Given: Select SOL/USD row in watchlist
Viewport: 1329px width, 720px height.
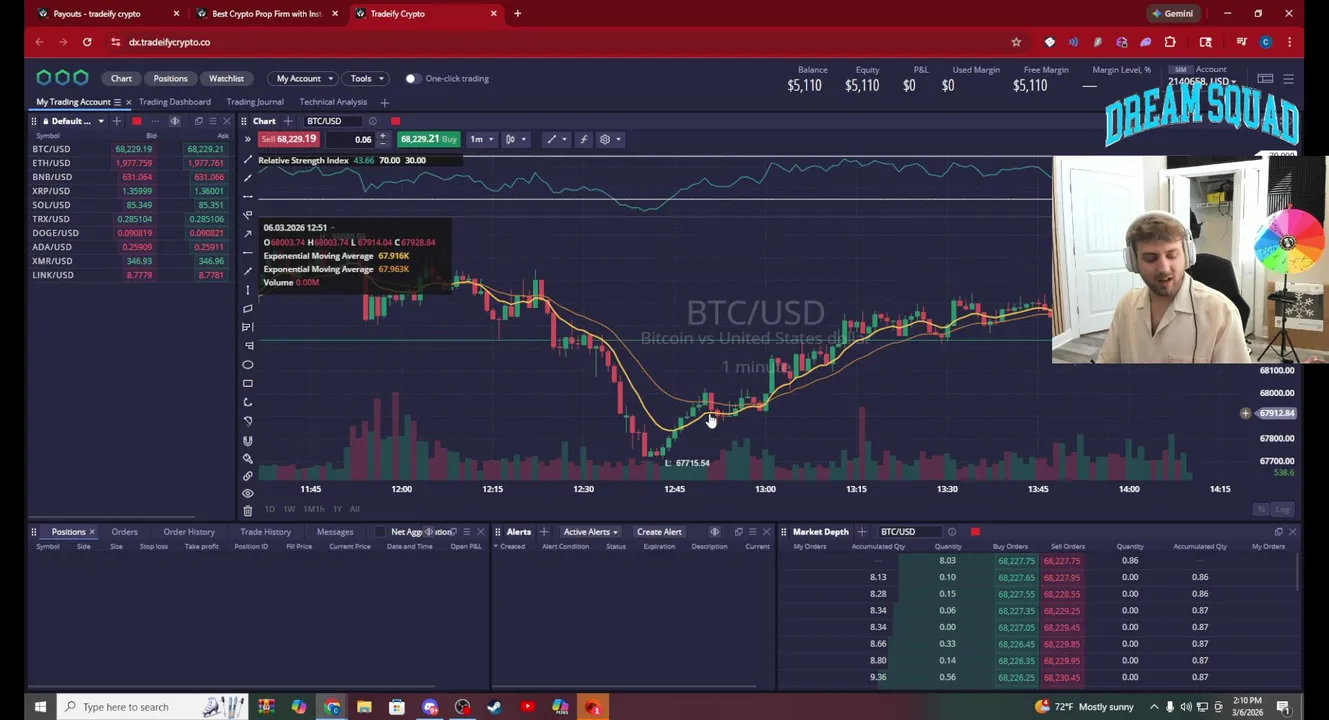Looking at the screenshot, I should [x=130, y=205].
